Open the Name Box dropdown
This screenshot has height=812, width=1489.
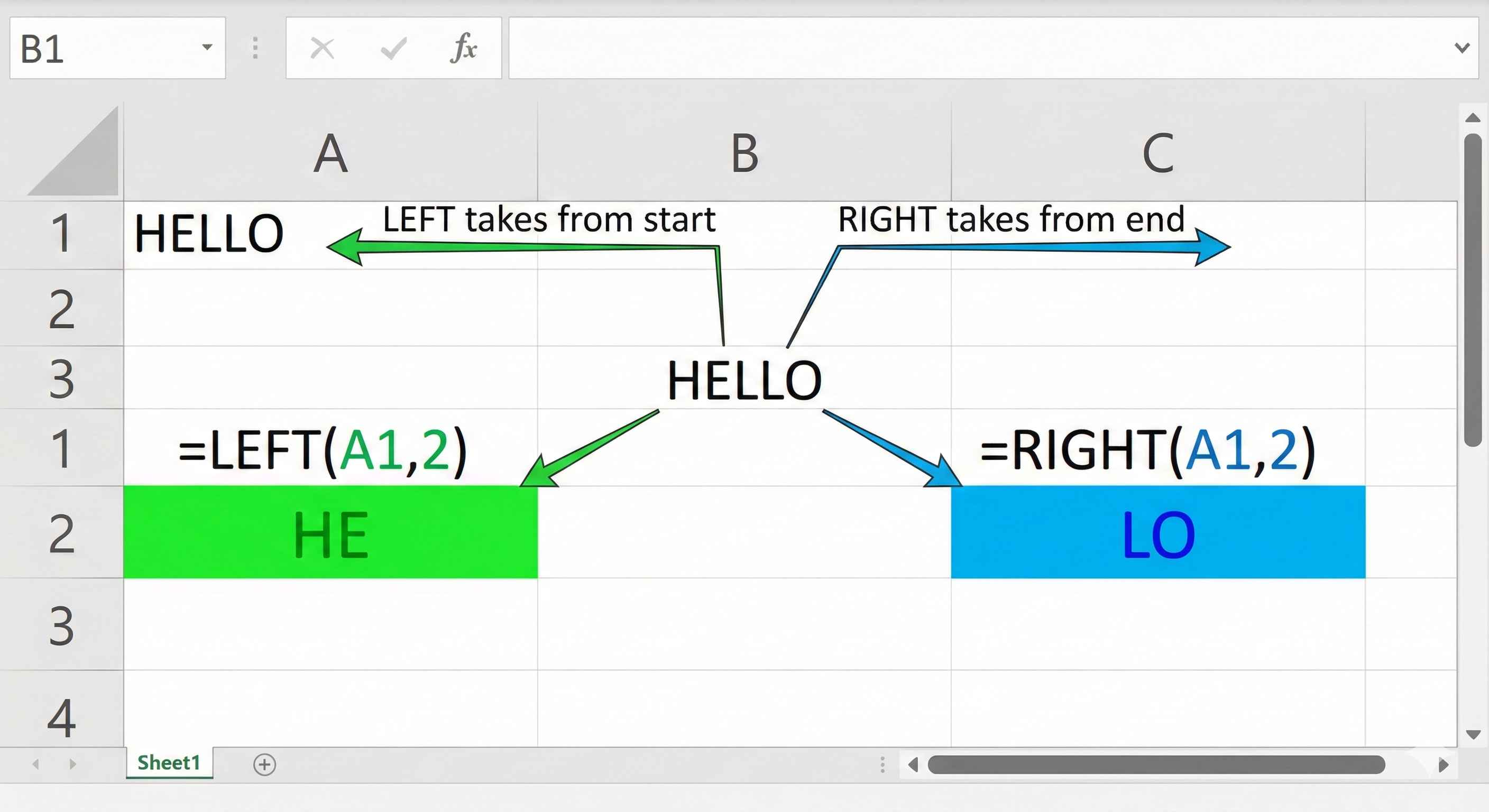[x=207, y=48]
